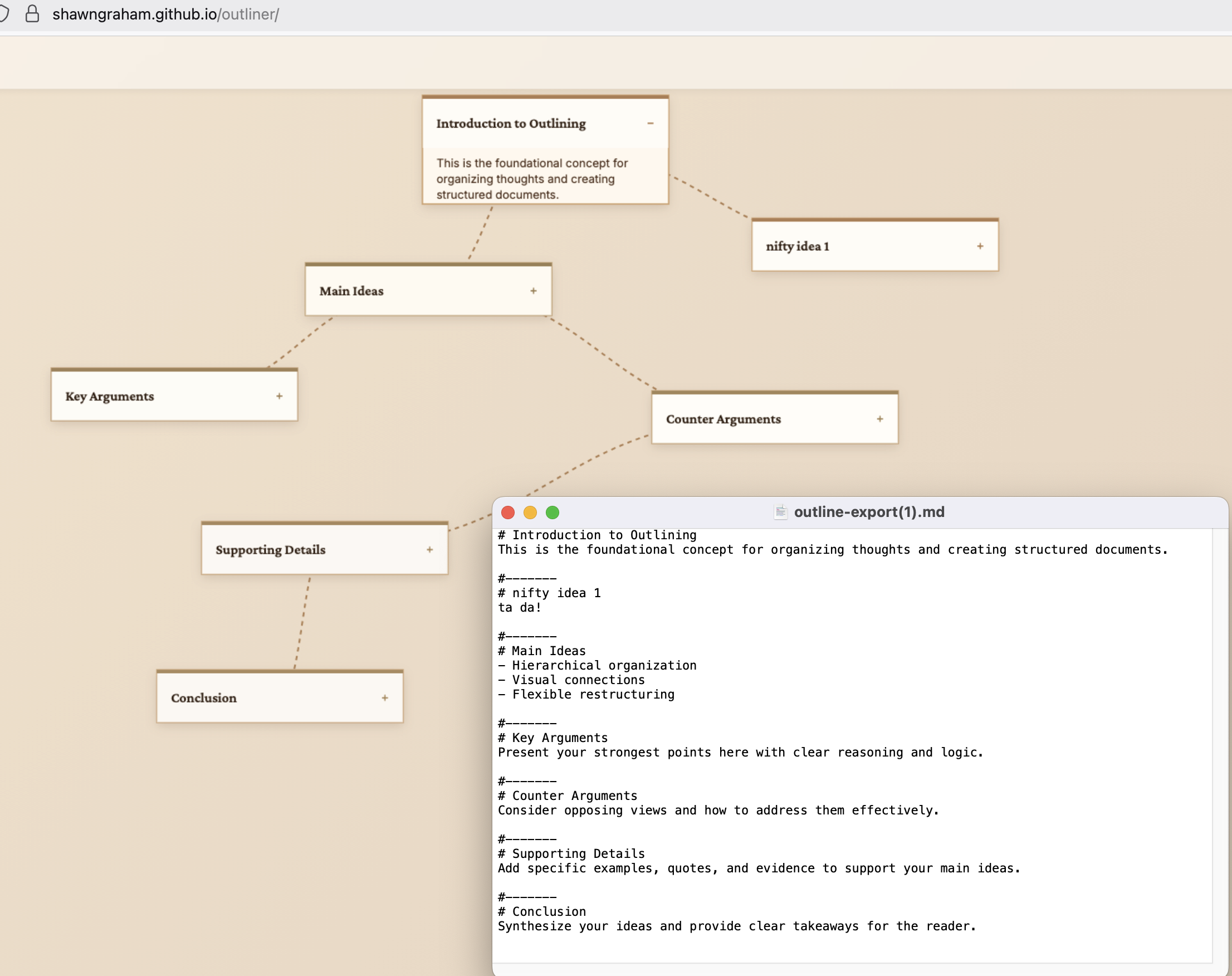This screenshot has height=976, width=1232.
Task: Close the outline-export(1).md window
Action: [508, 513]
